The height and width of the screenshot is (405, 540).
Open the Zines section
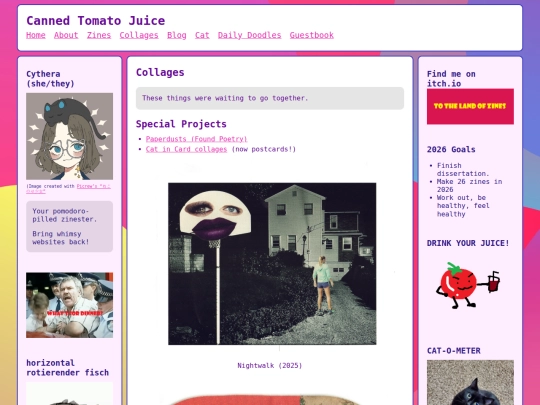tap(99, 35)
